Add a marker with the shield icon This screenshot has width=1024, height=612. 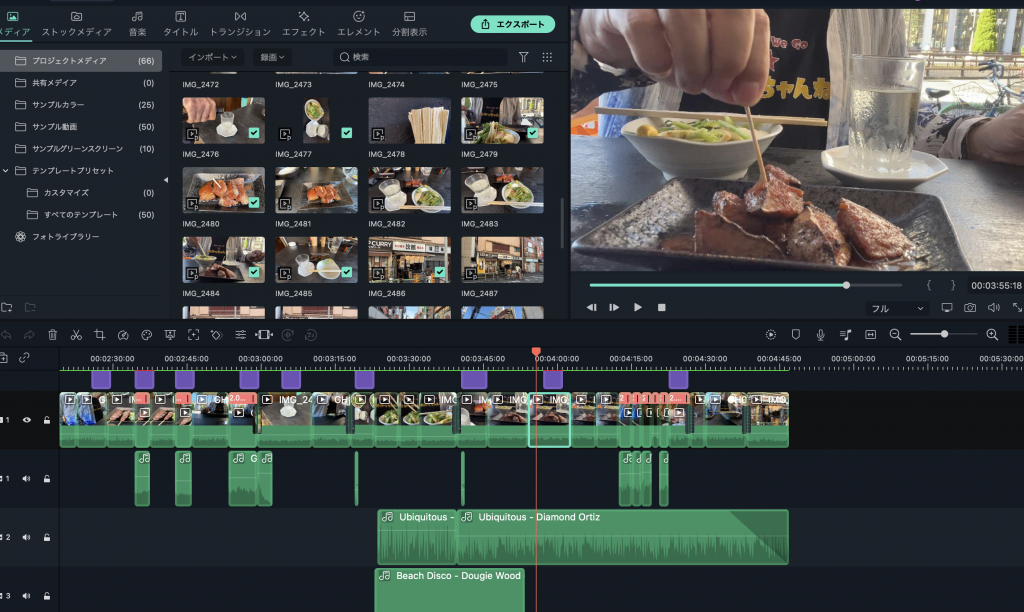[x=795, y=334]
